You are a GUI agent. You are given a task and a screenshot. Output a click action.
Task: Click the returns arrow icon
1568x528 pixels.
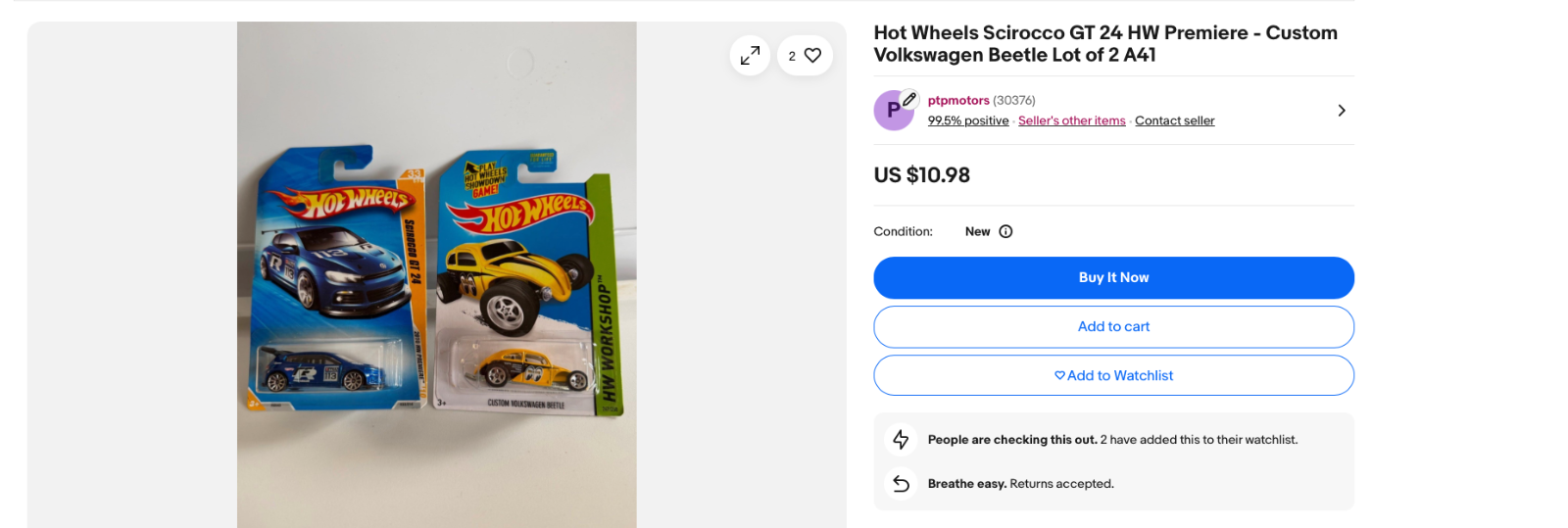point(901,484)
